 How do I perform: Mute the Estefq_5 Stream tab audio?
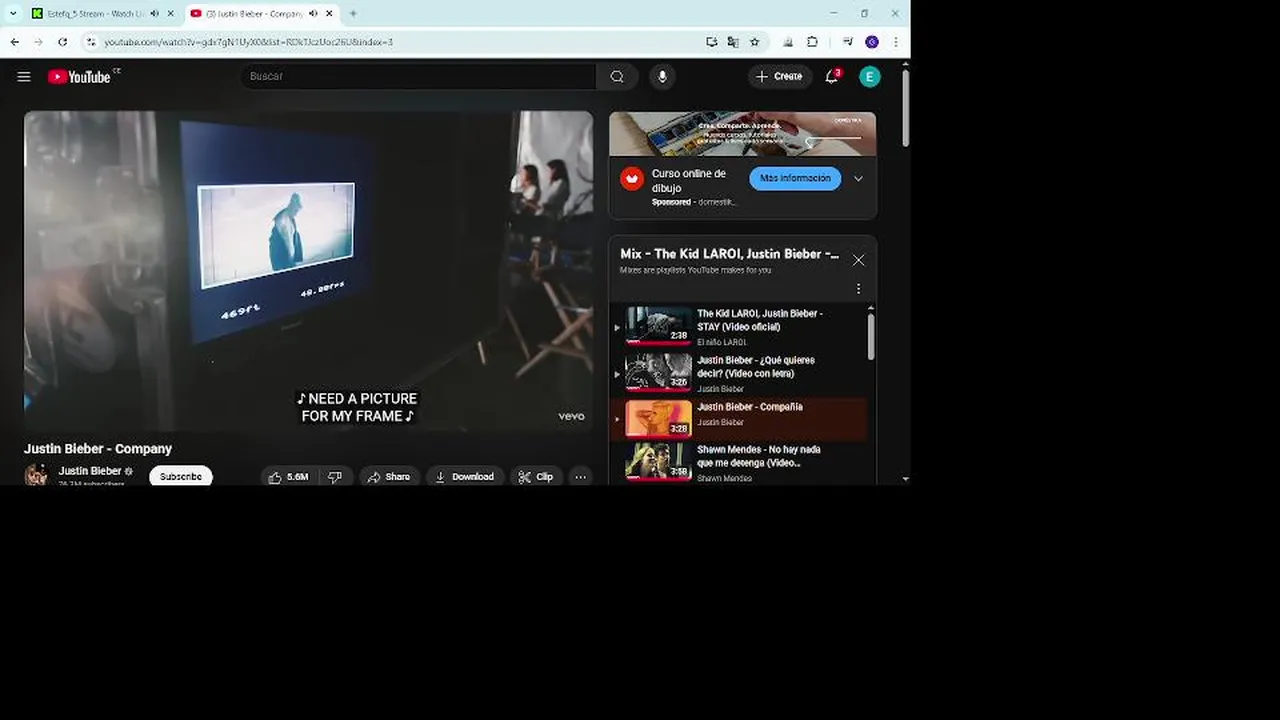point(154,14)
